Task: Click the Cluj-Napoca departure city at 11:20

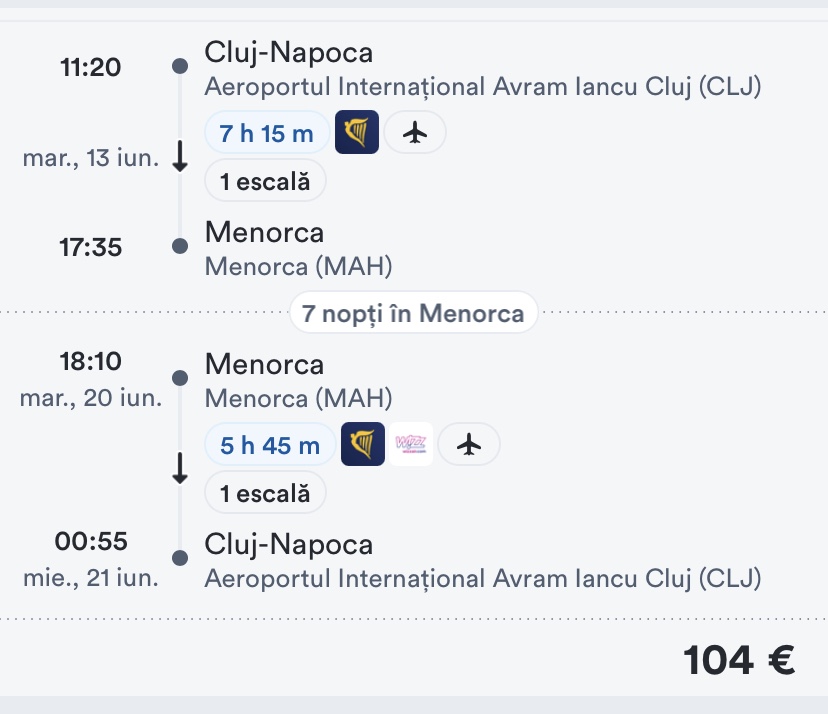Action: [288, 52]
